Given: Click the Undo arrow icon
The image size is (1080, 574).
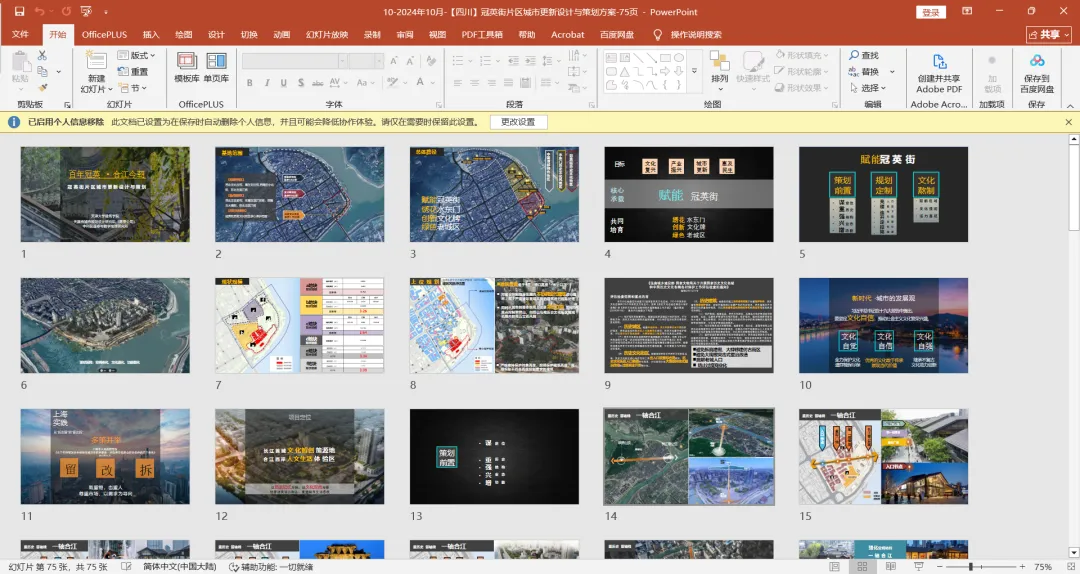Looking at the screenshot, I should (x=40, y=12).
